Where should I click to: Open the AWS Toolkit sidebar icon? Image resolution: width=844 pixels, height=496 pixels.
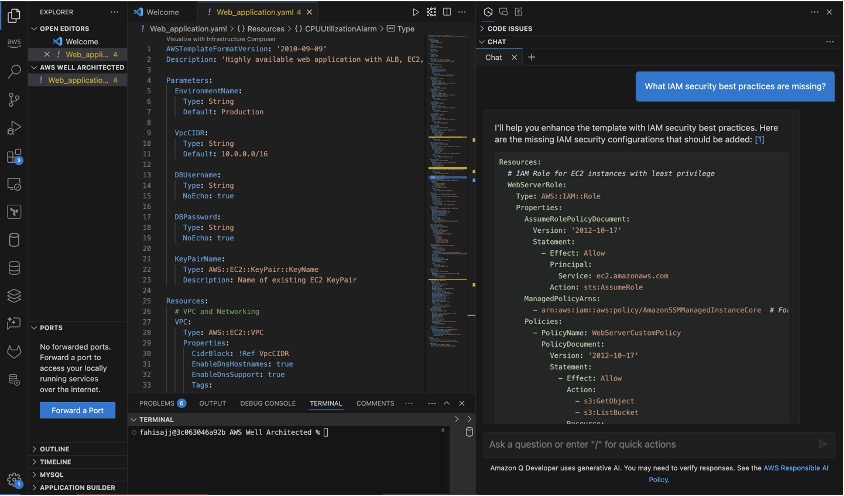pos(14,43)
